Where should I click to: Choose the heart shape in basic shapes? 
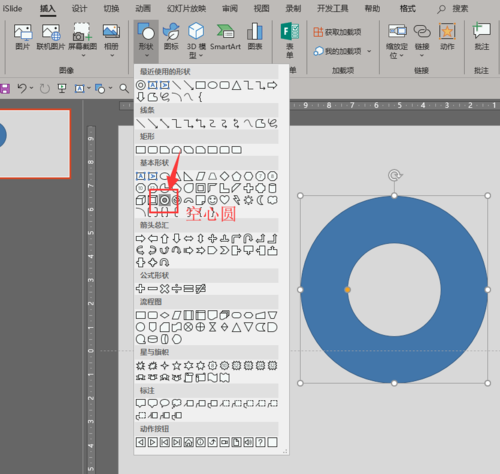click(x=224, y=200)
